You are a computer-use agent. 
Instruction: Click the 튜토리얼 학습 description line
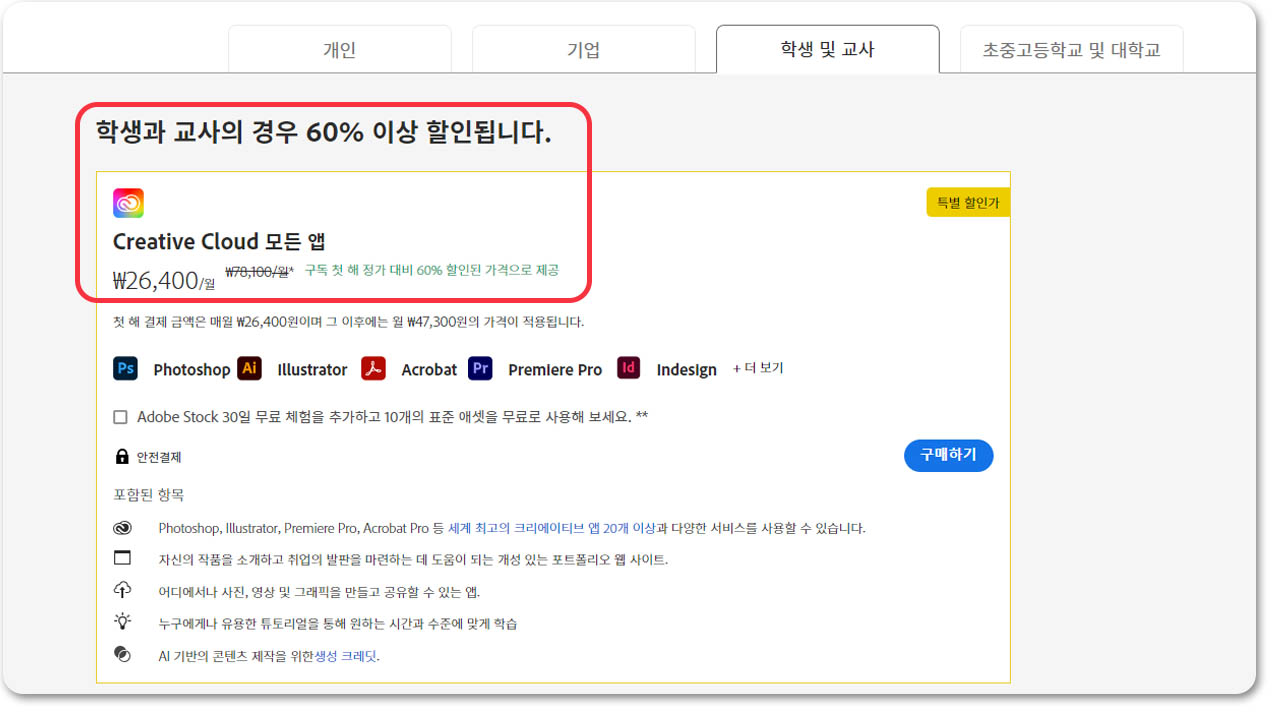pyautogui.click(x=338, y=624)
